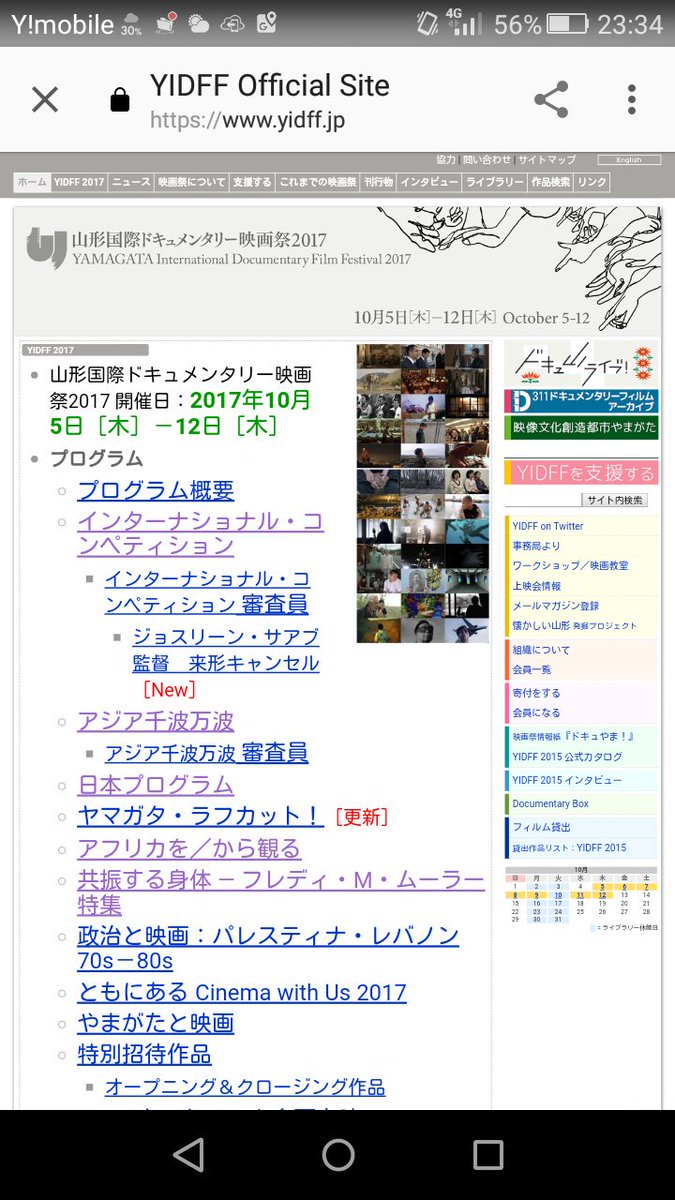
Task: Open the 刊行物 navigation tab
Action: tap(378, 182)
